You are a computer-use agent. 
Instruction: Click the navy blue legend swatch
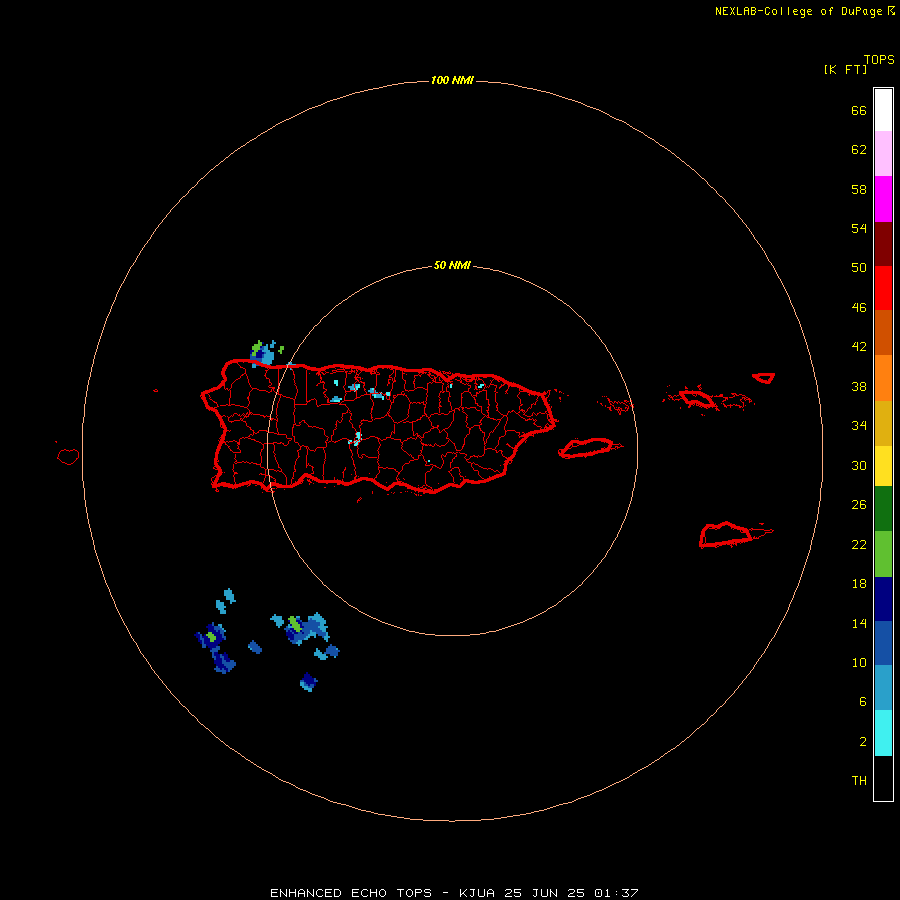coord(883,599)
